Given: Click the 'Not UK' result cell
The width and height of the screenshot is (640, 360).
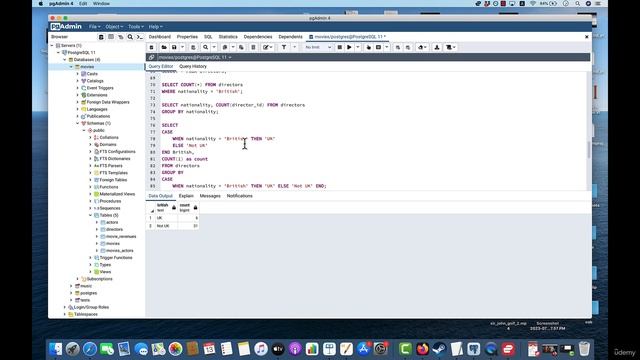Looking at the screenshot, I should point(166,226).
